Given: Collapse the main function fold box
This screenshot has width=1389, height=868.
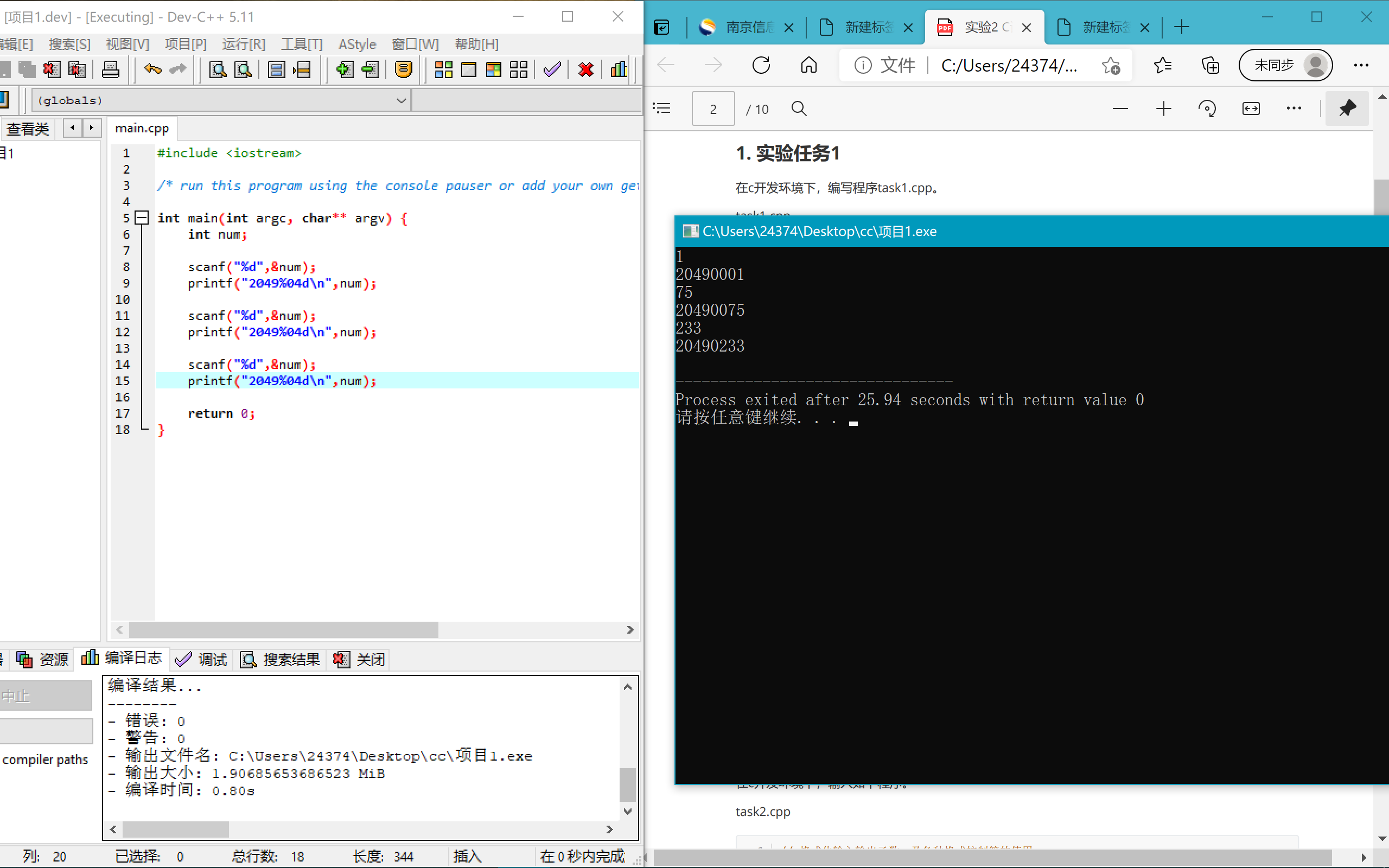Looking at the screenshot, I should pyautogui.click(x=142, y=218).
